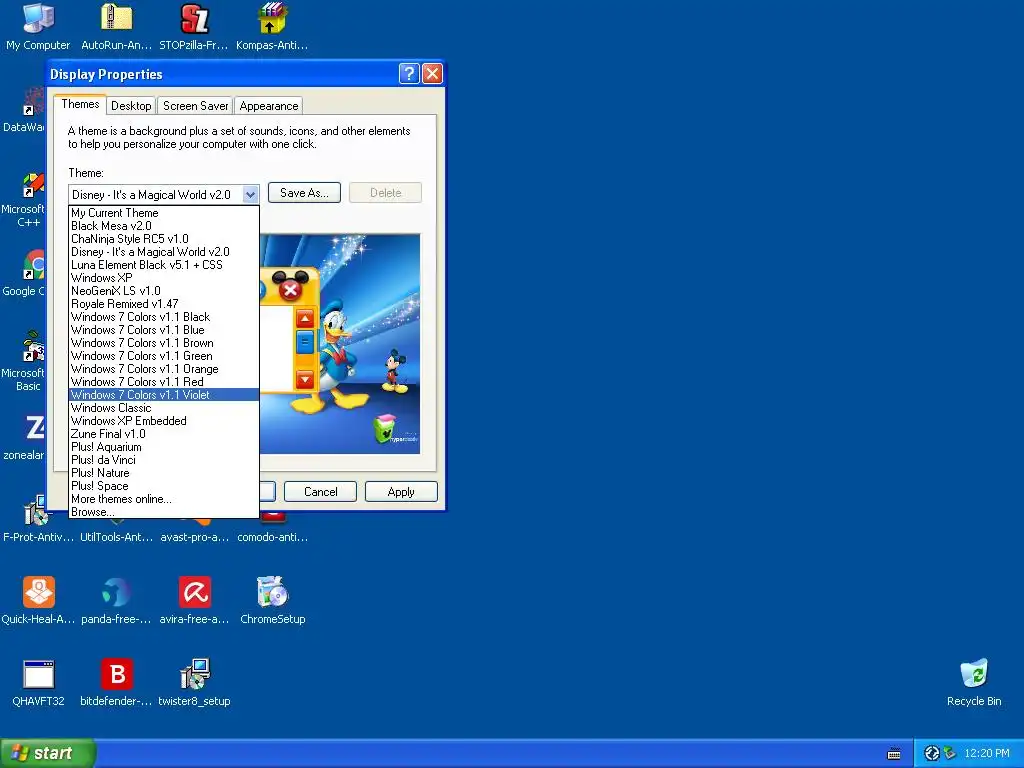
Task: Choose Plus! Nature theme
Action: click(164, 473)
